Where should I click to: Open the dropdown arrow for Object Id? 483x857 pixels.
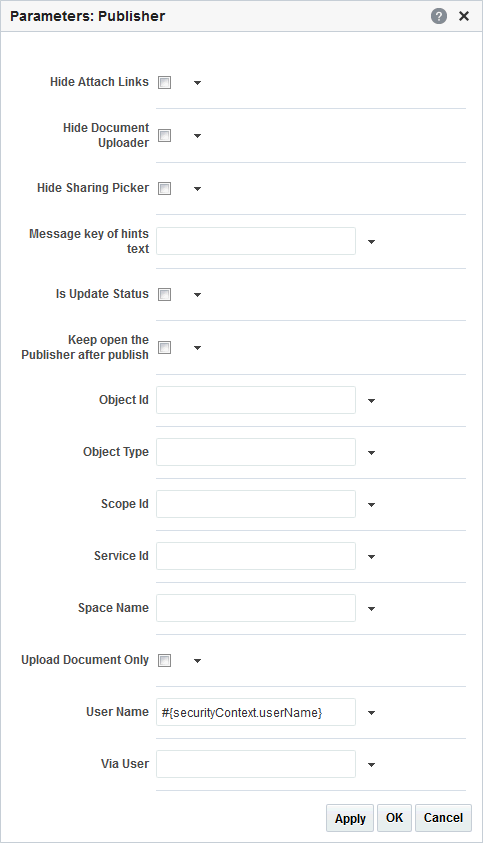(x=372, y=401)
